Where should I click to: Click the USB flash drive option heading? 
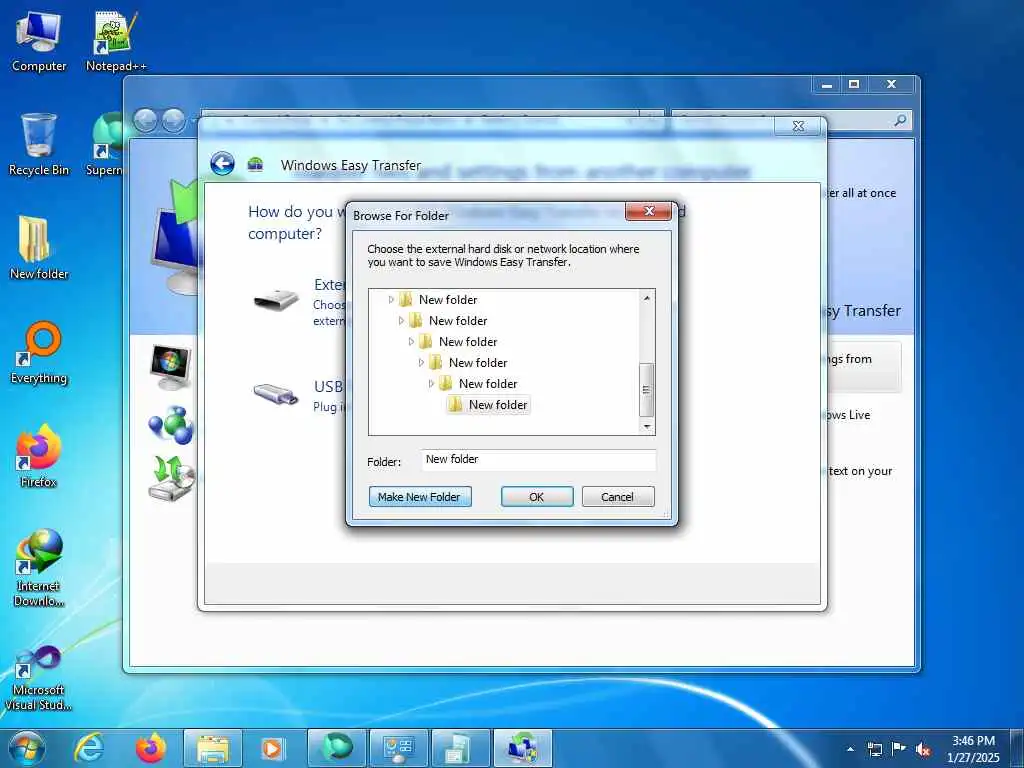(x=328, y=387)
